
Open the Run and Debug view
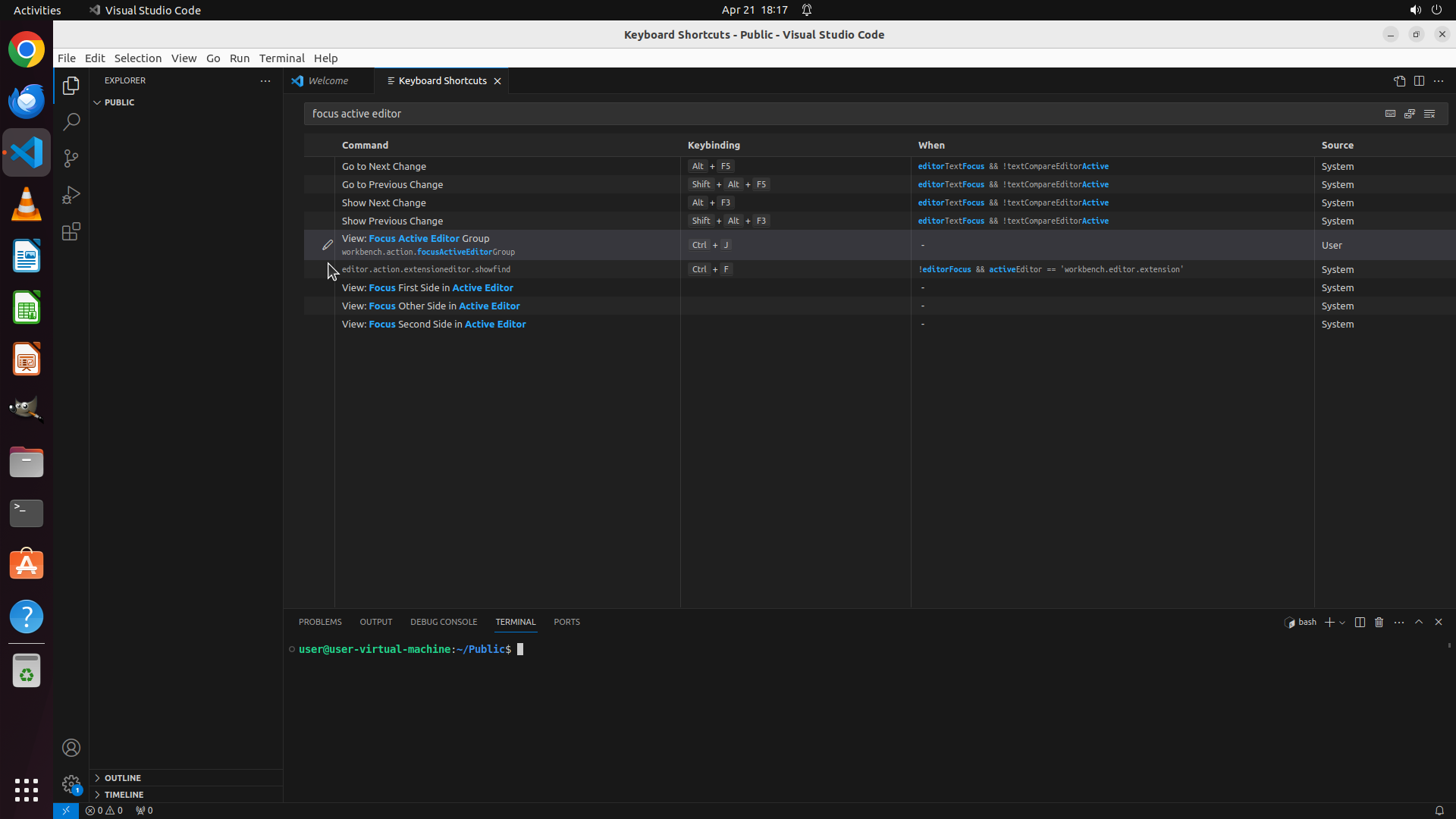[x=71, y=195]
